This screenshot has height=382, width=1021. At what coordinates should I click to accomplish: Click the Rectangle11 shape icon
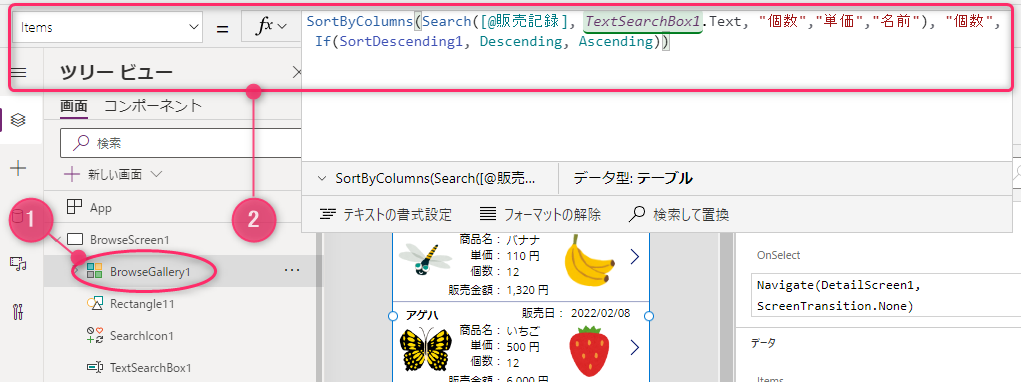(94, 303)
